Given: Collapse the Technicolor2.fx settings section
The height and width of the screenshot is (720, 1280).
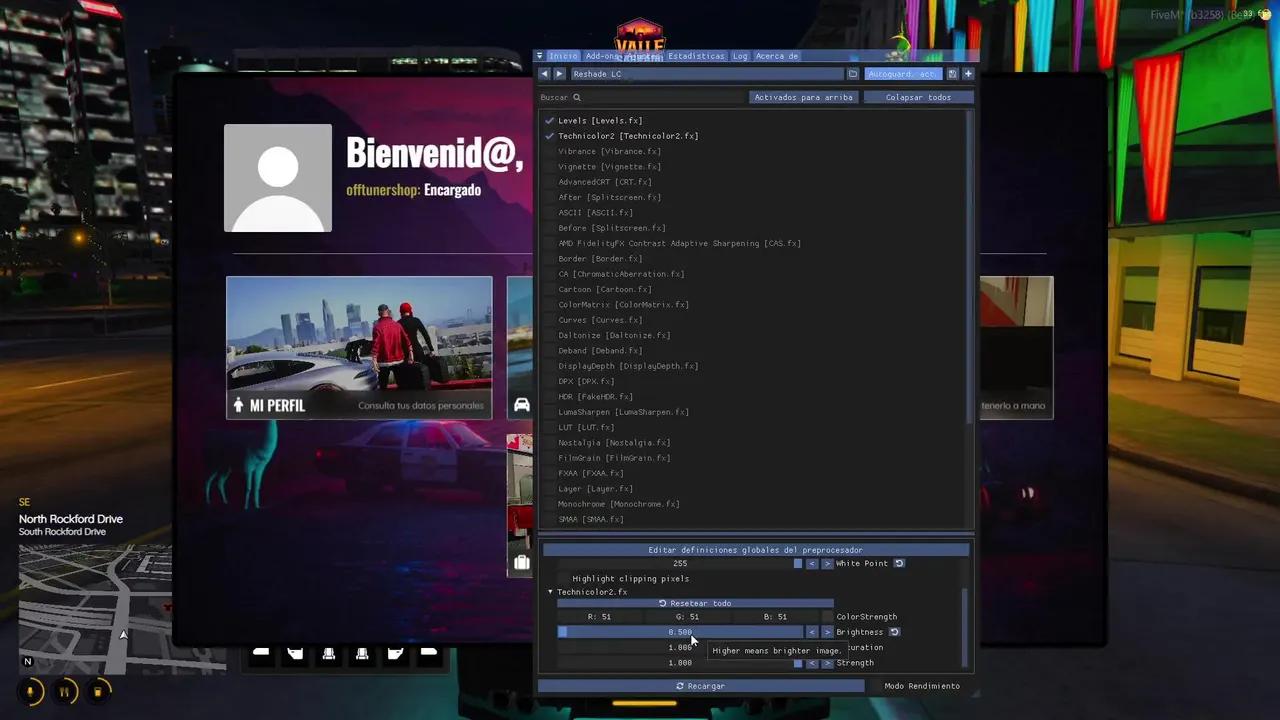Looking at the screenshot, I should 549,592.
